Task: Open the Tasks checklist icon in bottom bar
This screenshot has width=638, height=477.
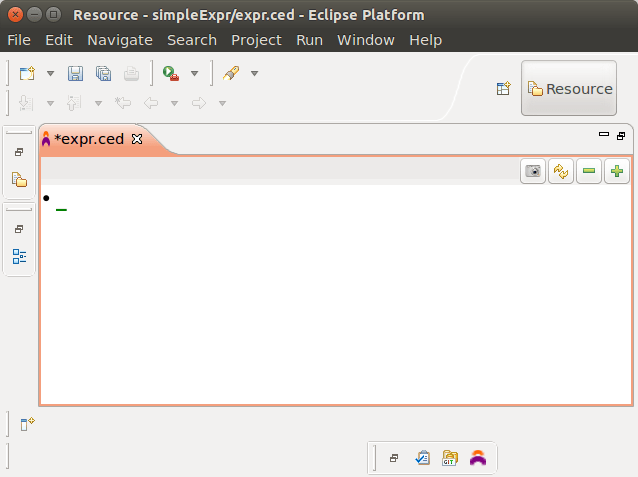Action: (x=422, y=458)
